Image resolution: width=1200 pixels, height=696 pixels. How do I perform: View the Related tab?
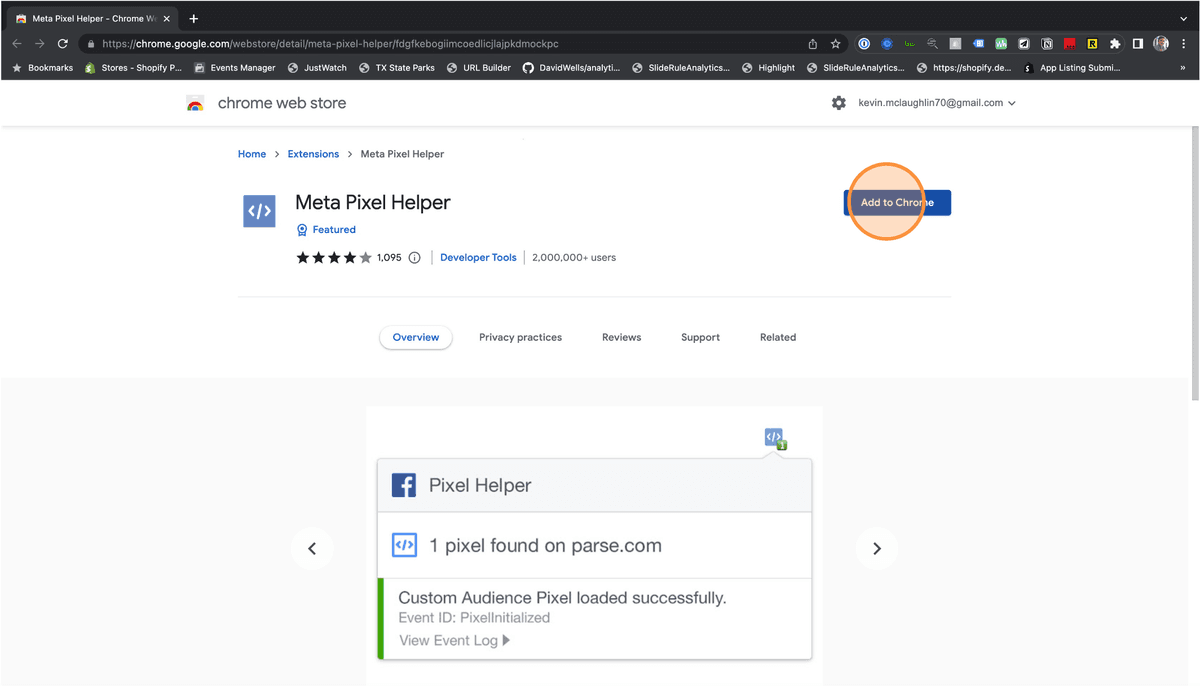pyautogui.click(x=778, y=337)
